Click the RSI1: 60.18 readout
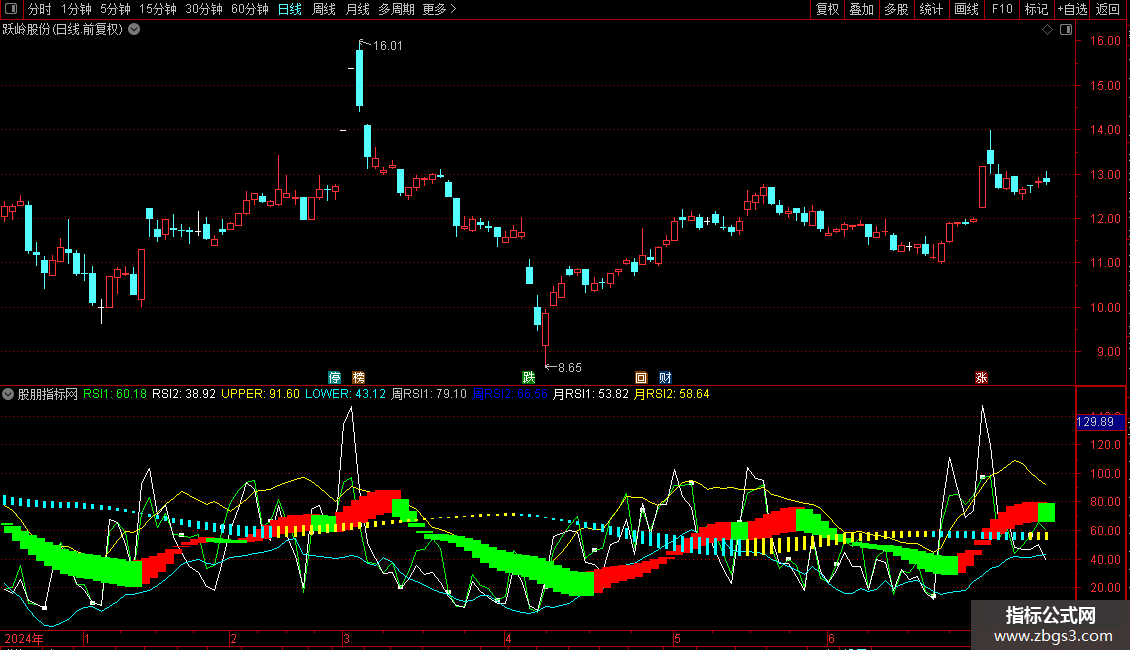This screenshot has width=1130, height=650. (115, 394)
